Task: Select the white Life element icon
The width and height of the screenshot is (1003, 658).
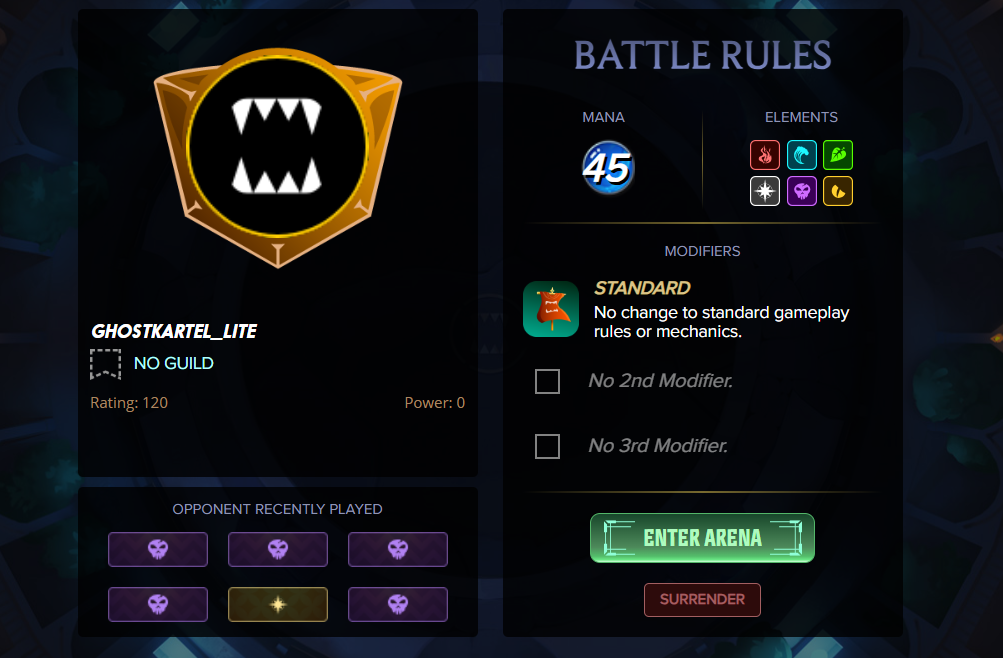Action: click(x=764, y=191)
